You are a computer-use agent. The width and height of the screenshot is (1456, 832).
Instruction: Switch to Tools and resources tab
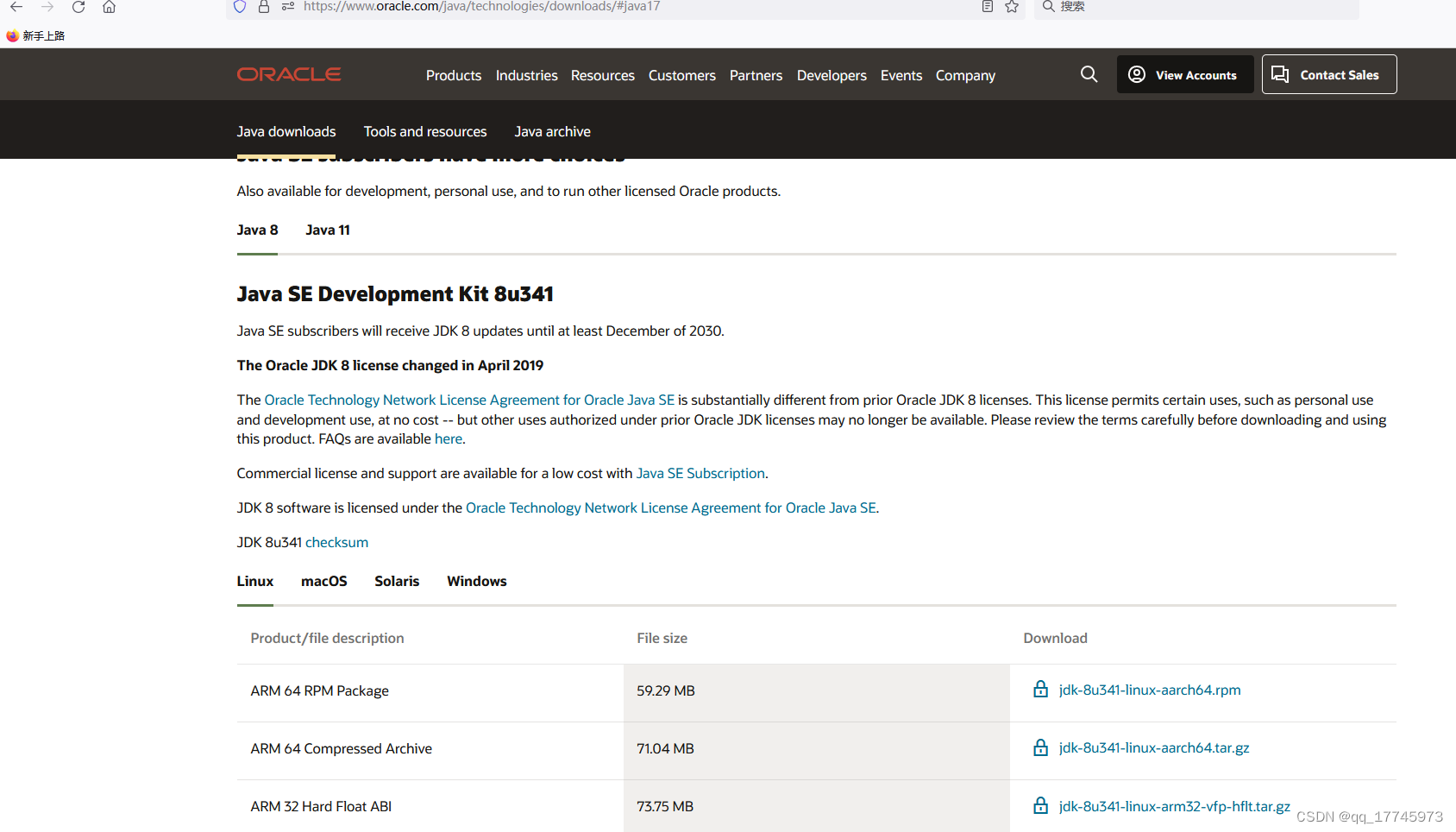[x=425, y=131]
